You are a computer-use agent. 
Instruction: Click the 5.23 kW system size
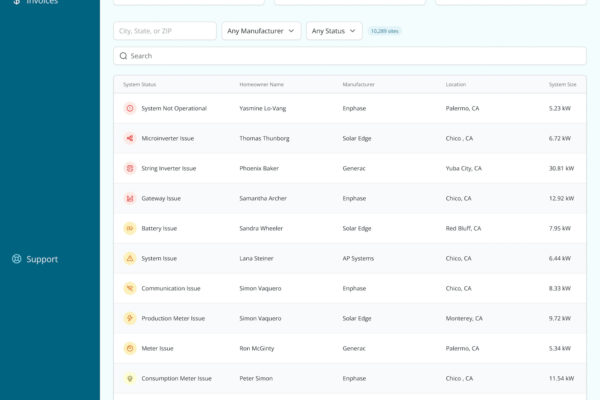(x=560, y=108)
